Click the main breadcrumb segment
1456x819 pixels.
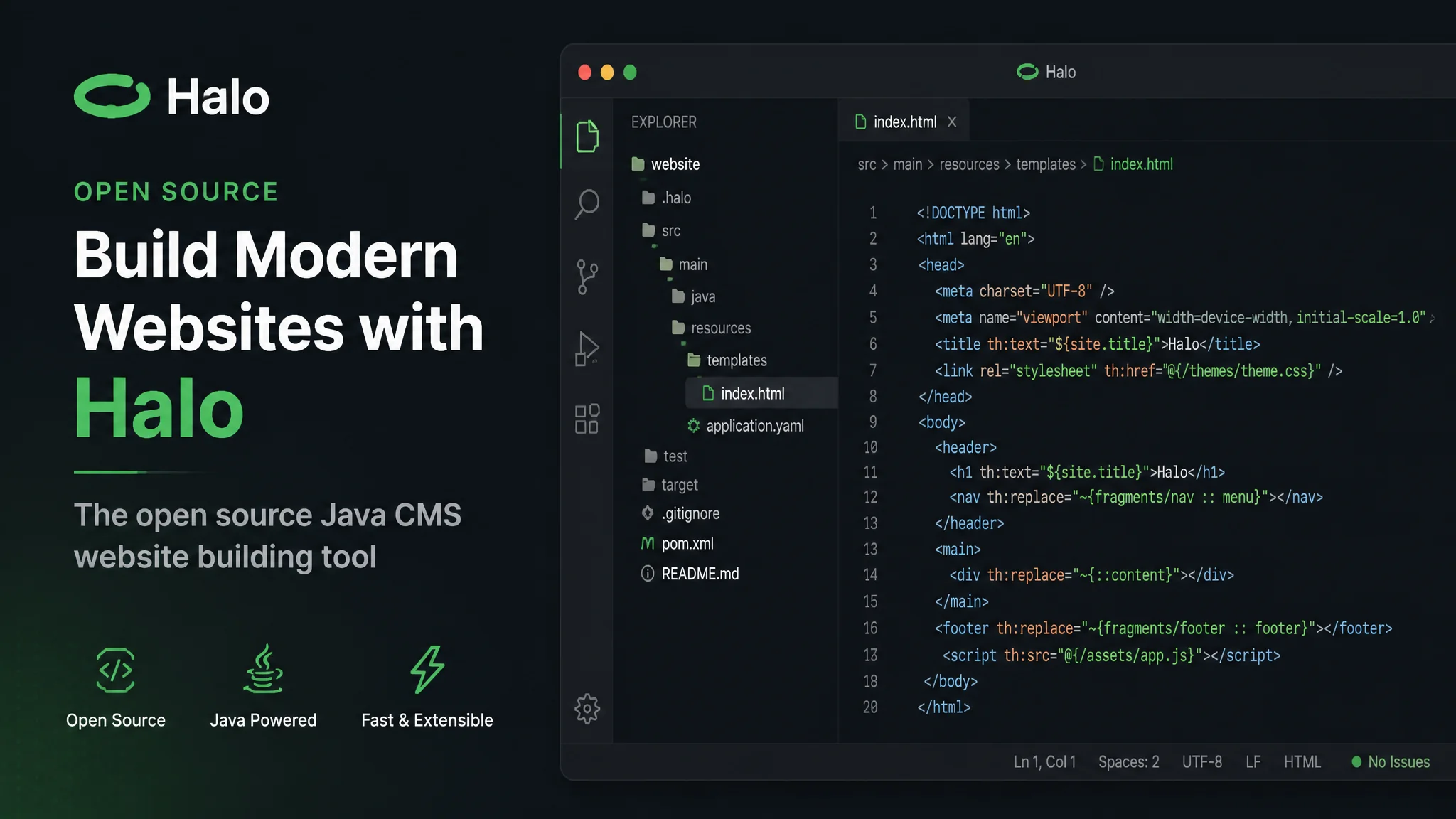[x=908, y=164]
